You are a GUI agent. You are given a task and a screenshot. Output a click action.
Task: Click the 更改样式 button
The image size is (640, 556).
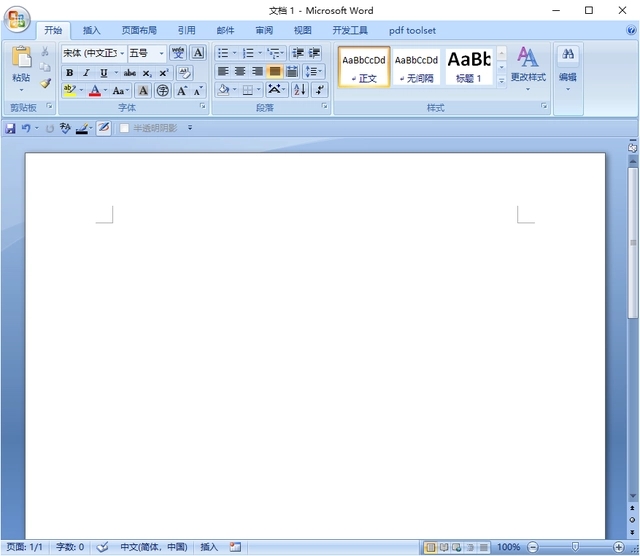pos(527,65)
